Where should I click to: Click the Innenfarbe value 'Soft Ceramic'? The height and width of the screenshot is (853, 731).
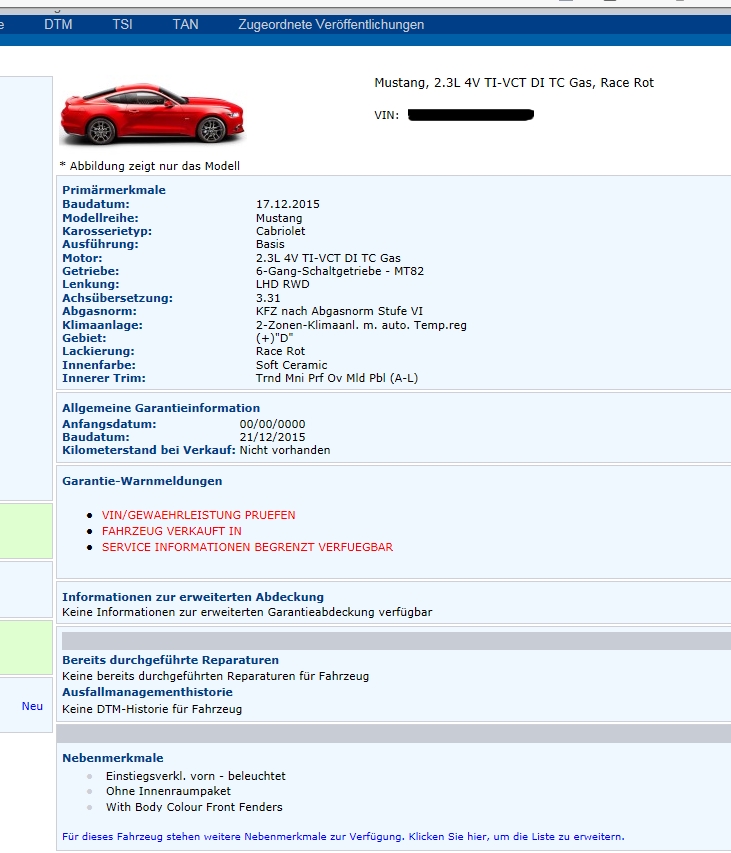pyautogui.click(x=292, y=365)
